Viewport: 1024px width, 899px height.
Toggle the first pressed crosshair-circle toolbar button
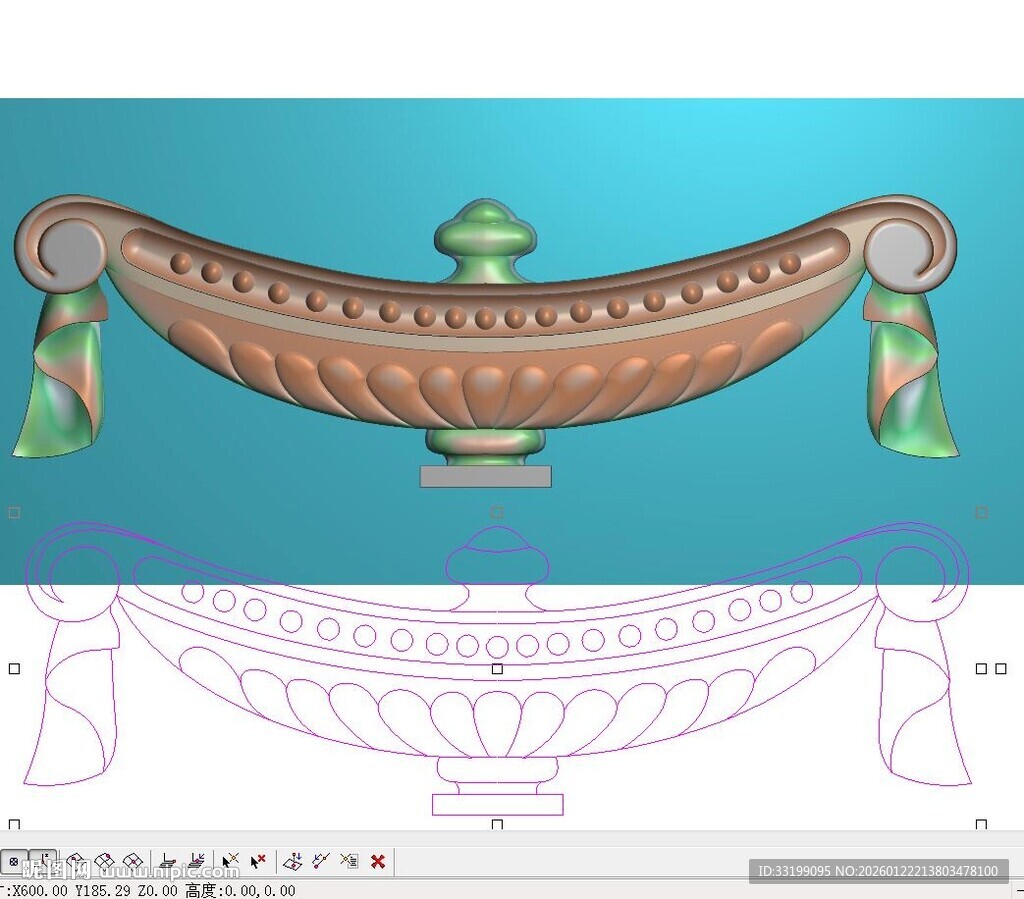[x=14, y=861]
